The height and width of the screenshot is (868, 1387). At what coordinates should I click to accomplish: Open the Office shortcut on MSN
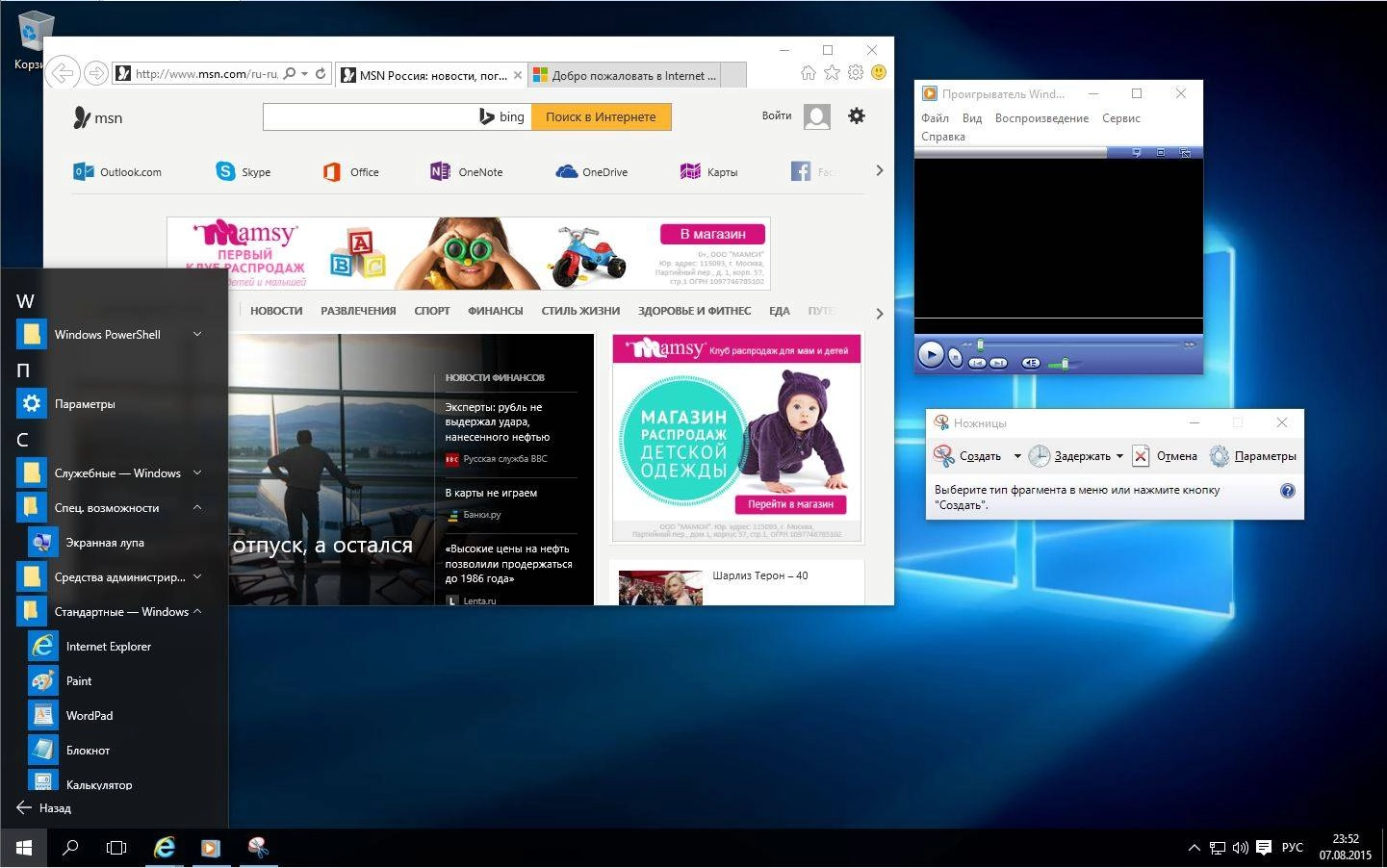coord(351,172)
